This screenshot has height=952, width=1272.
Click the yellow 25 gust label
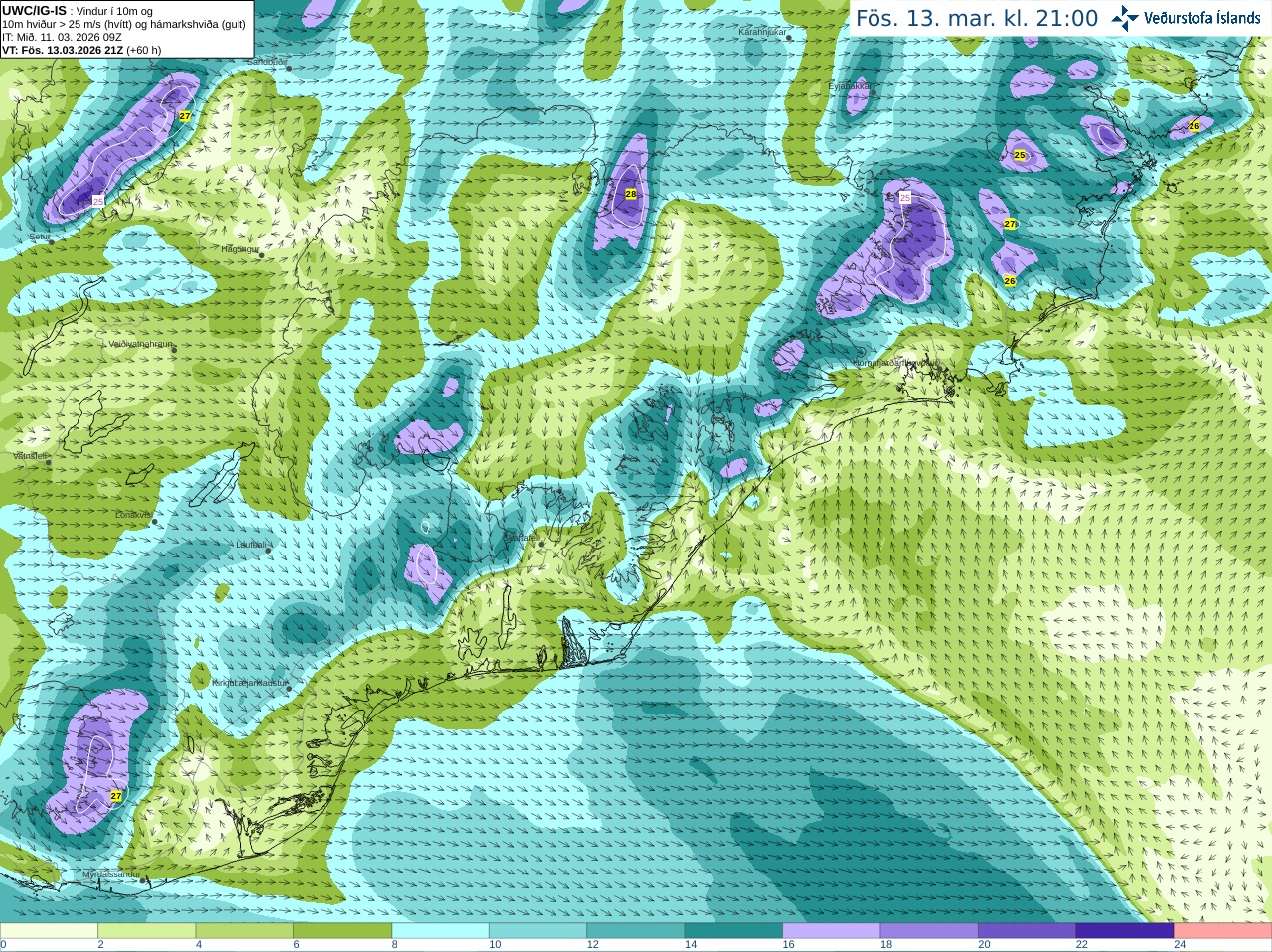click(1020, 155)
